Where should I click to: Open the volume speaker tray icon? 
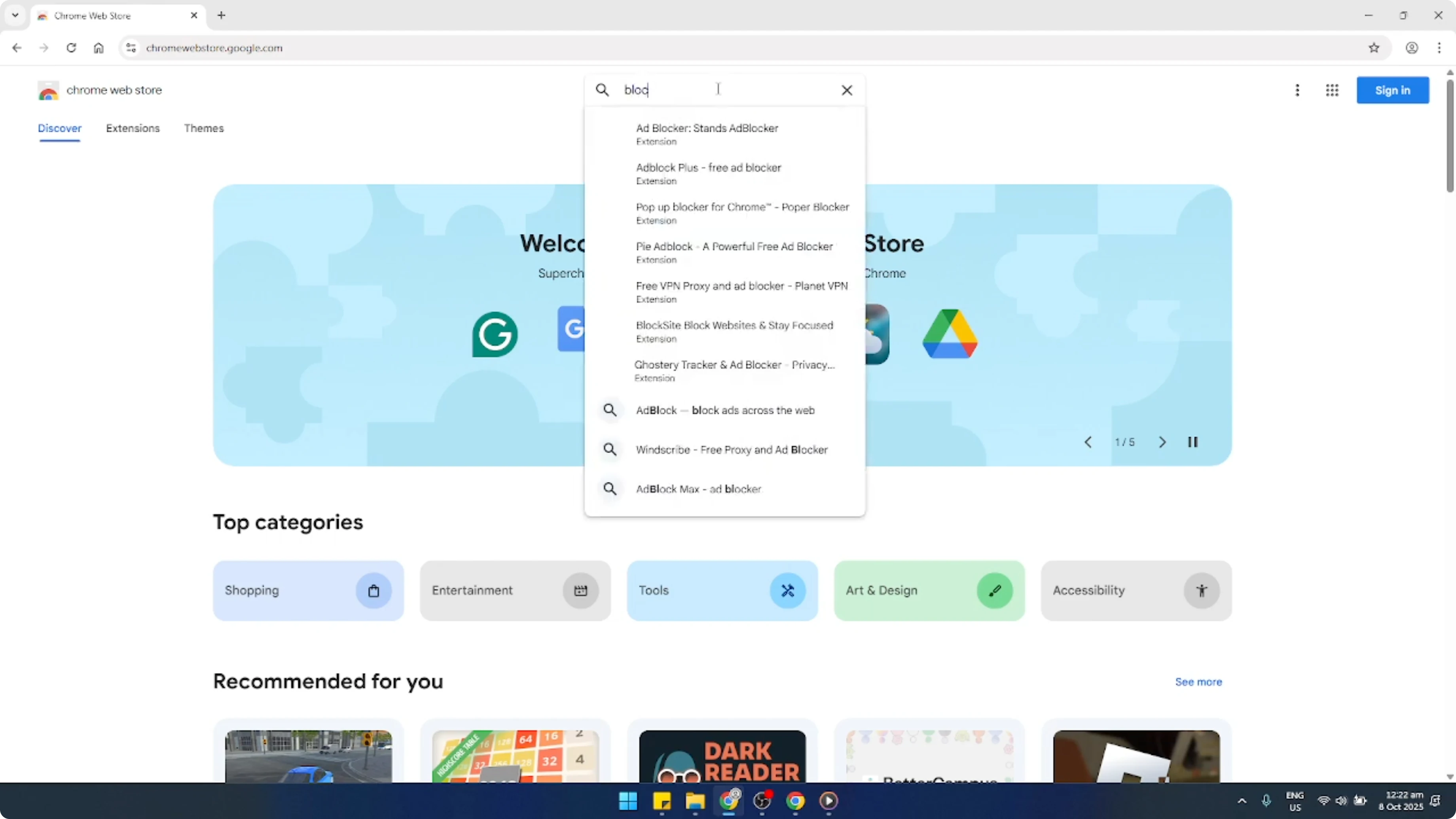[1341, 801]
